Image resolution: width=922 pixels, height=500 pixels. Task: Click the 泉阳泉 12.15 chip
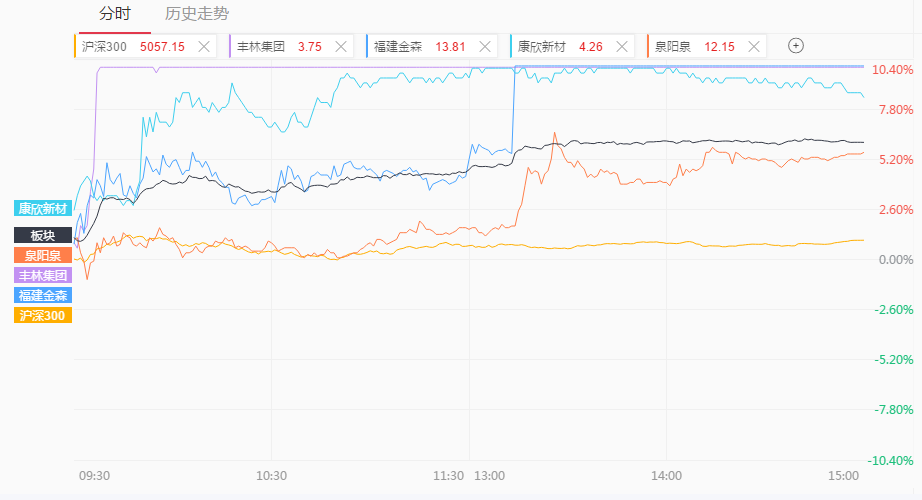694,46
